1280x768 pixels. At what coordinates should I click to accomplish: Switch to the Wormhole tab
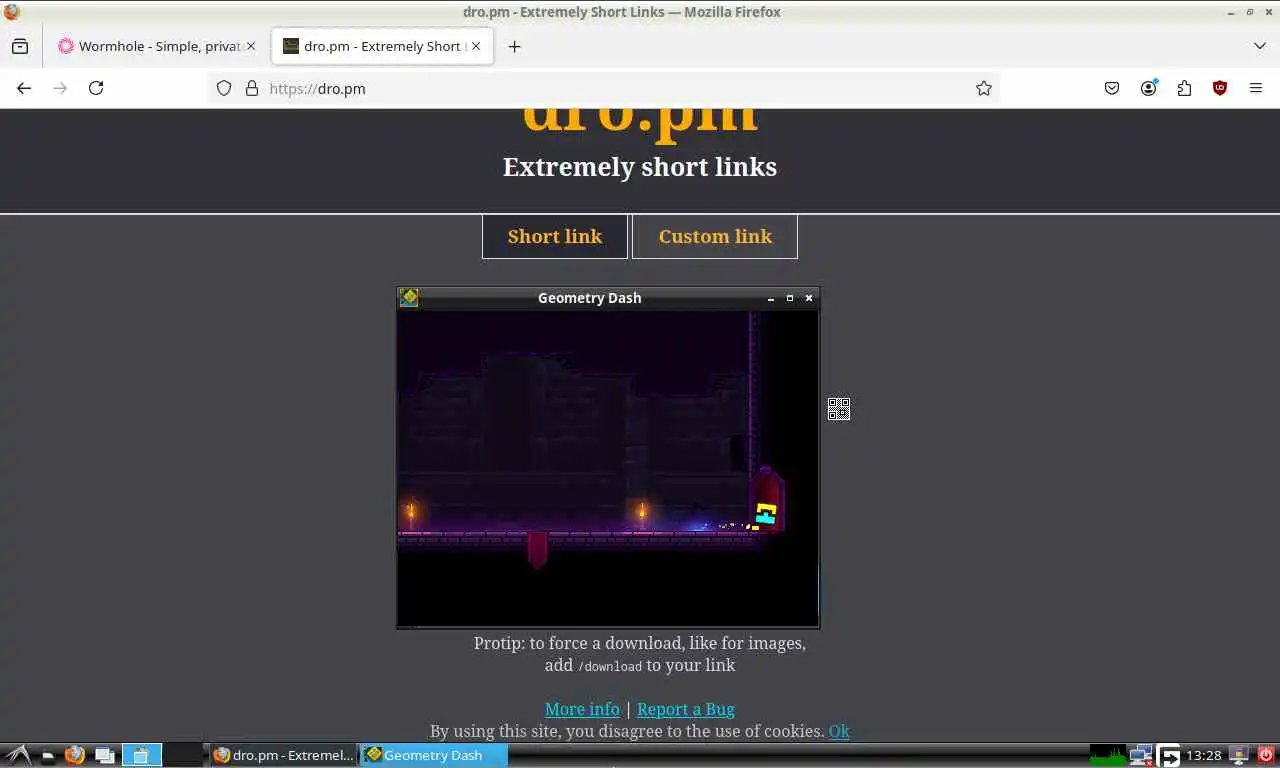157,46
